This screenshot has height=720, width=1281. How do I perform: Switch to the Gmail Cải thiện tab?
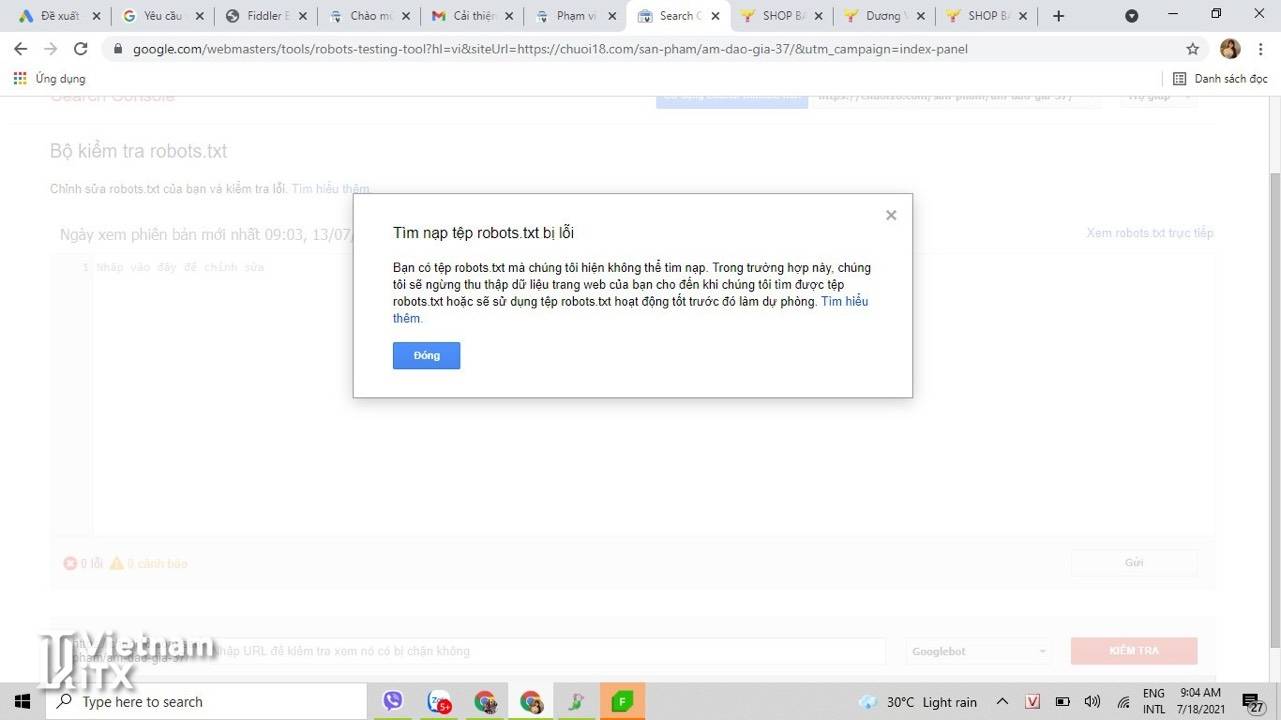(472, 16)
